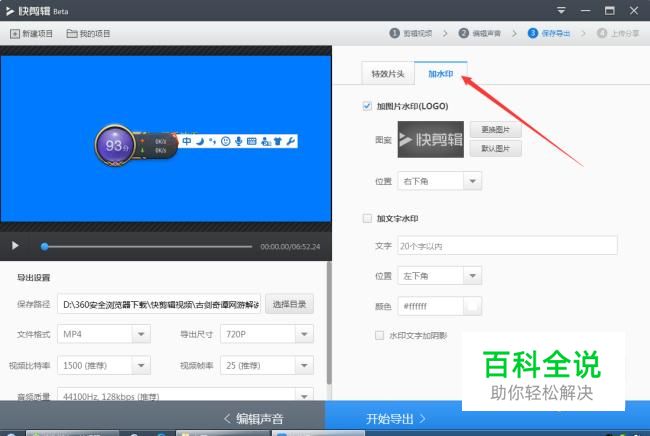This screenshot has height=436, width=650.
Task: Click 选择目录 button
Action: [x=289, y=304]
